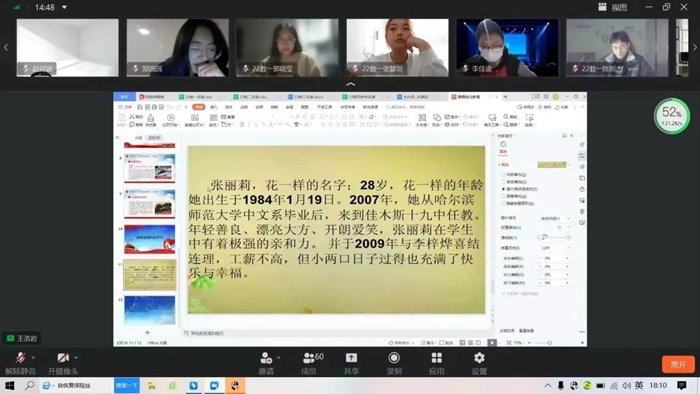Screen dimensions: 700x394
Task: Open the meeting info dropdown next to 14:48
Action: [64, 7]
